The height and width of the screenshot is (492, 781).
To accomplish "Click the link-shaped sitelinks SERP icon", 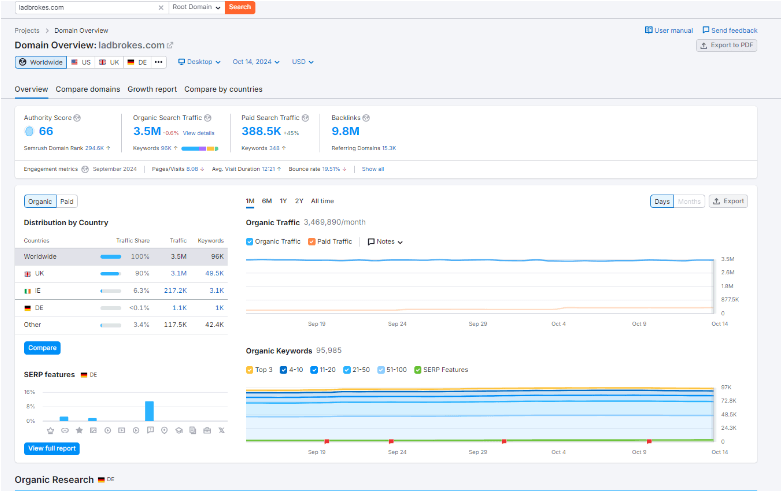I will pyautogui.click(x=65, y=431).
